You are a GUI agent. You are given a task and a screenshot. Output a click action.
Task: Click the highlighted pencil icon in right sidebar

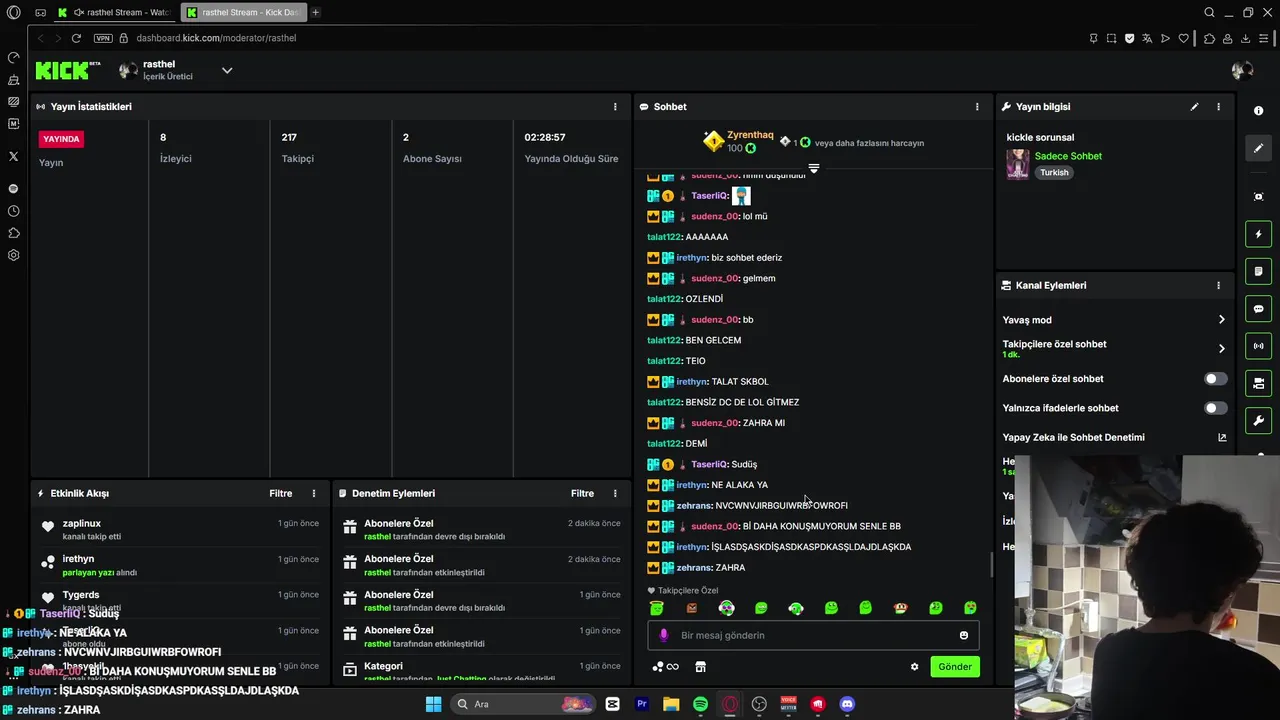click(x=1258, y=148)
